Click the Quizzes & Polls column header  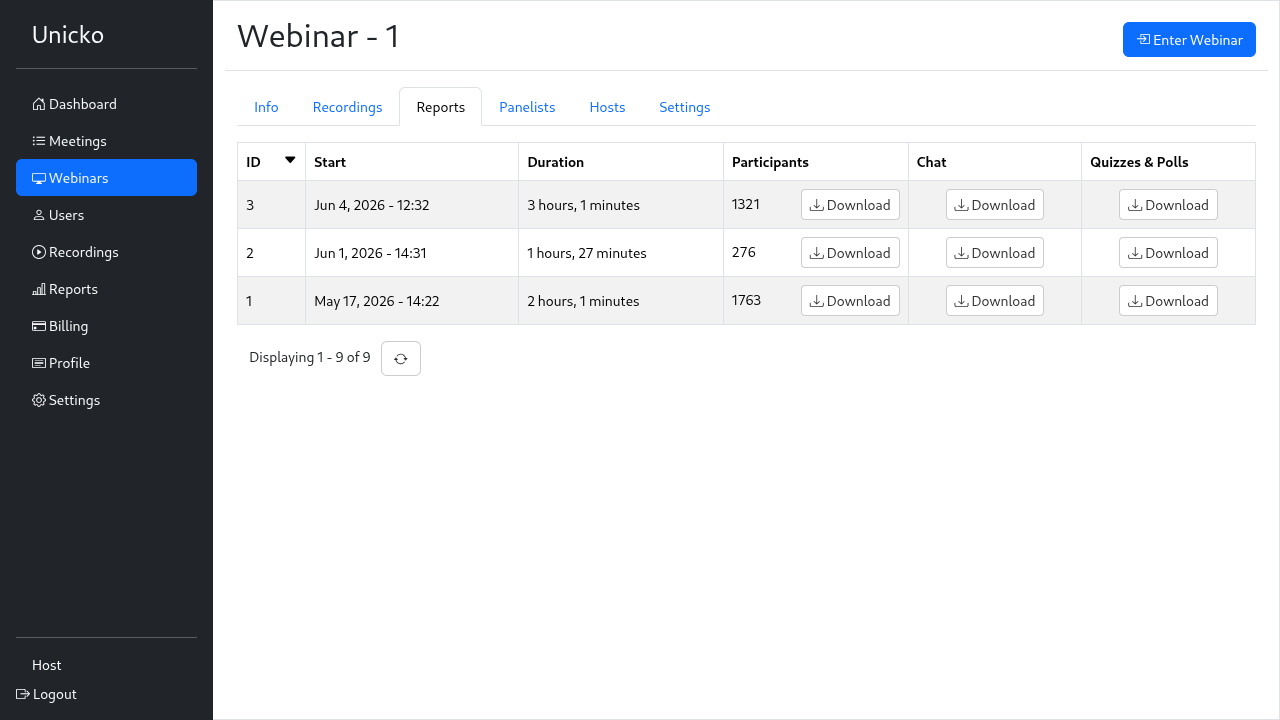(1168, 162)
